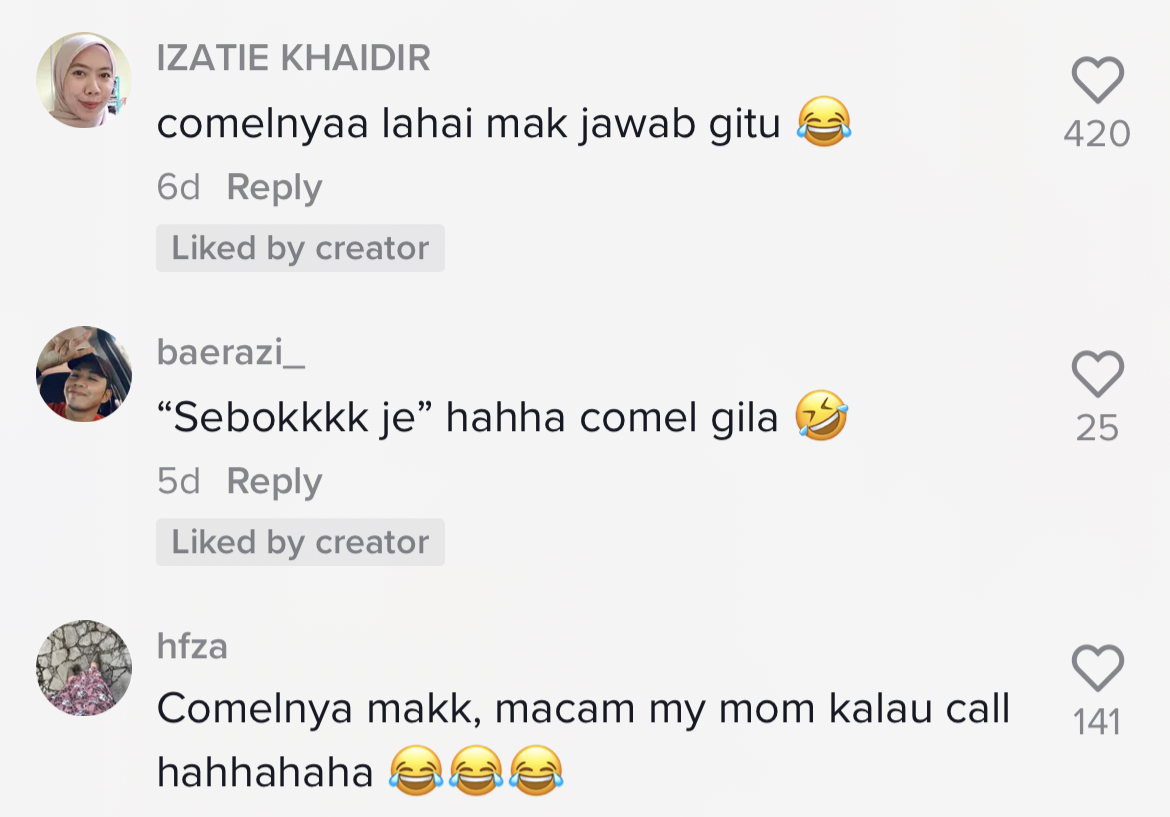Reply to baerazi_'s comment

point(274,481)
